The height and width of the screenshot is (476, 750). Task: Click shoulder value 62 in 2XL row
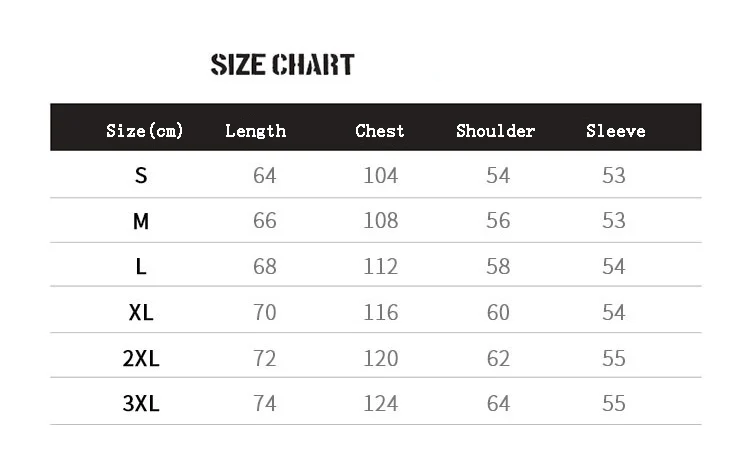[x=498, y=358]
